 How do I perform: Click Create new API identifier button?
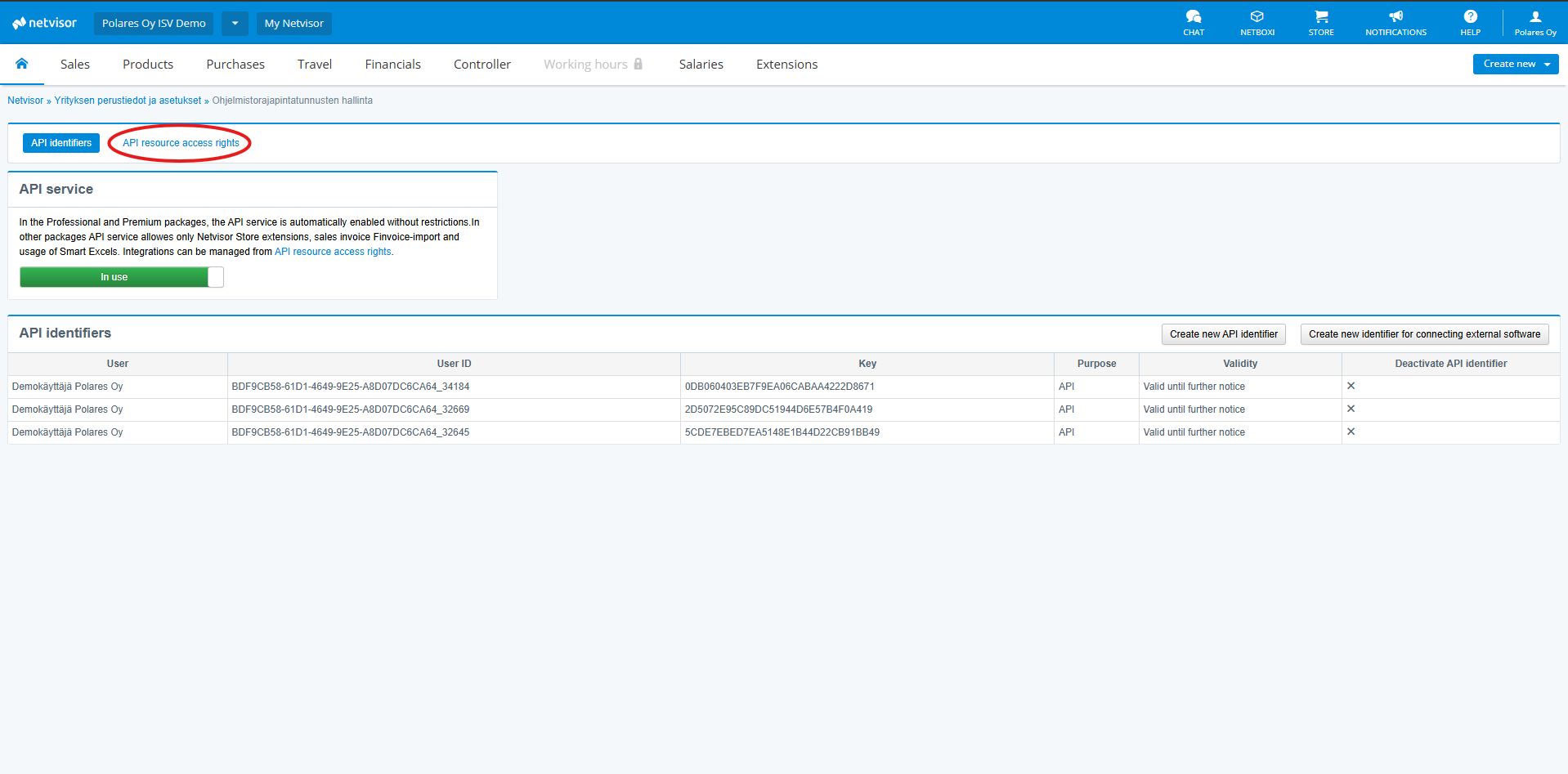click(x=1223, y=334)
